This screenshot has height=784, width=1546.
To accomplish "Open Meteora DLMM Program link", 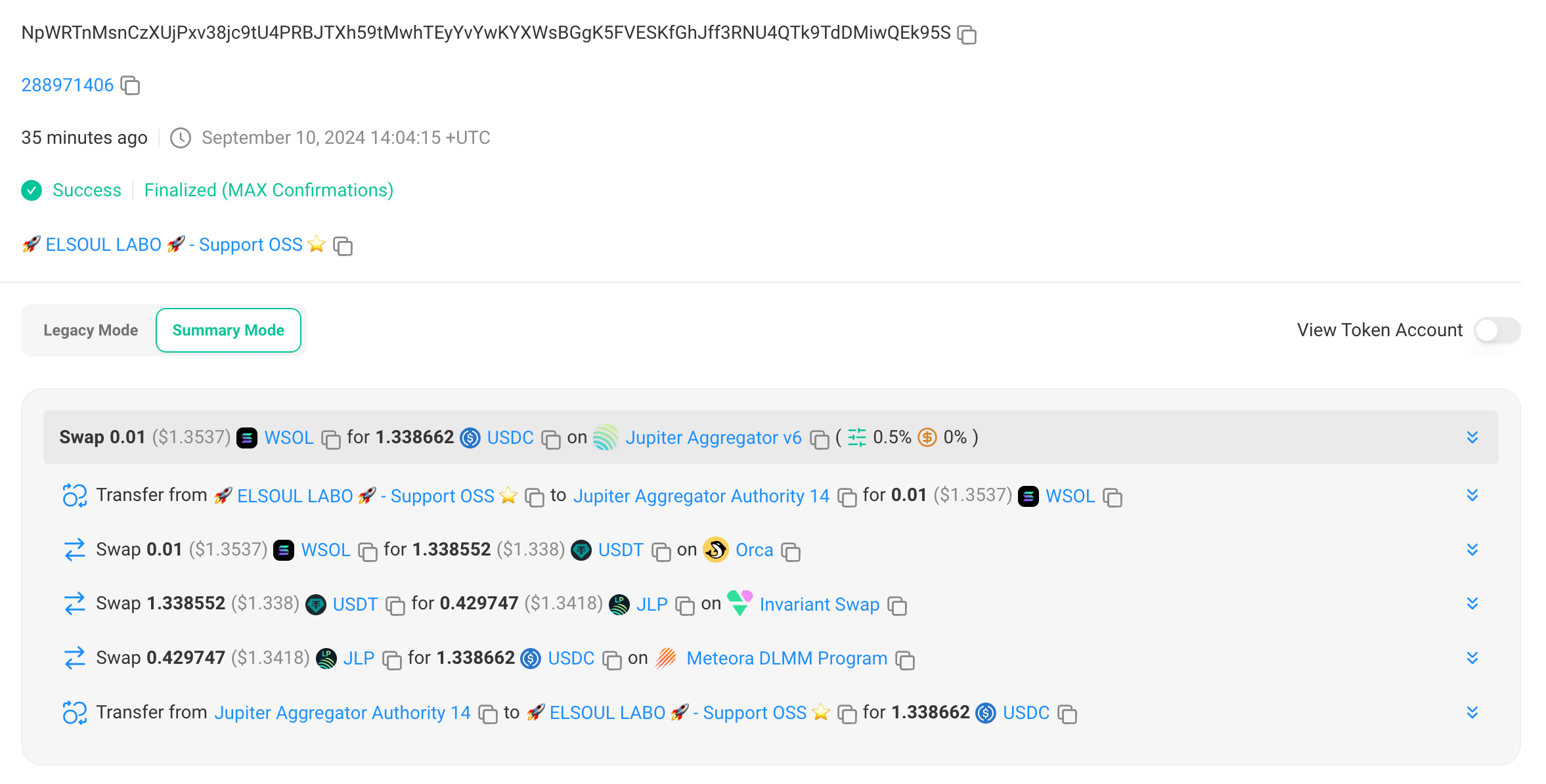I will click(787, 659).
